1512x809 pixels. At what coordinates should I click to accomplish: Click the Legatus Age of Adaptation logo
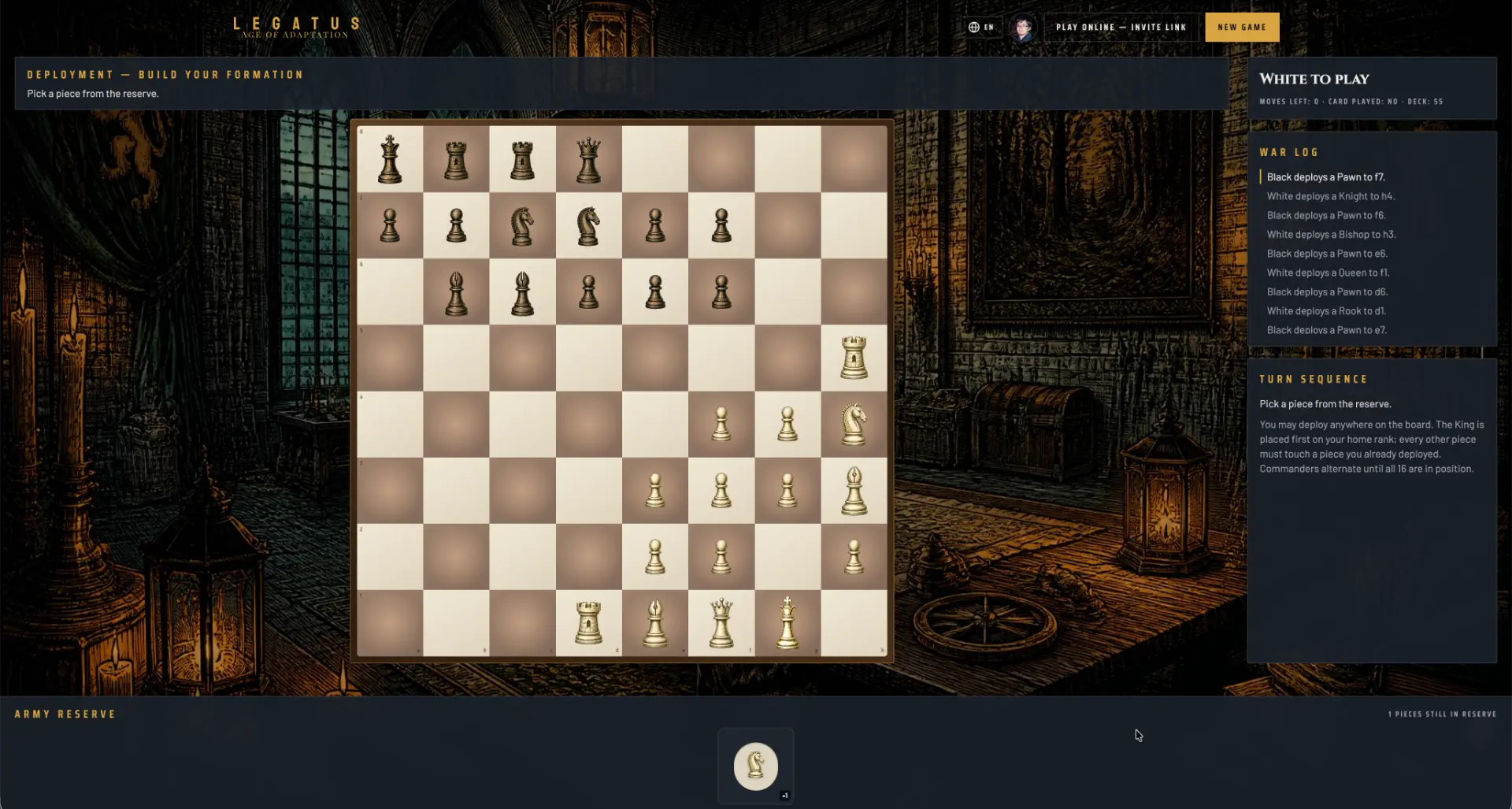coord(296,28)
